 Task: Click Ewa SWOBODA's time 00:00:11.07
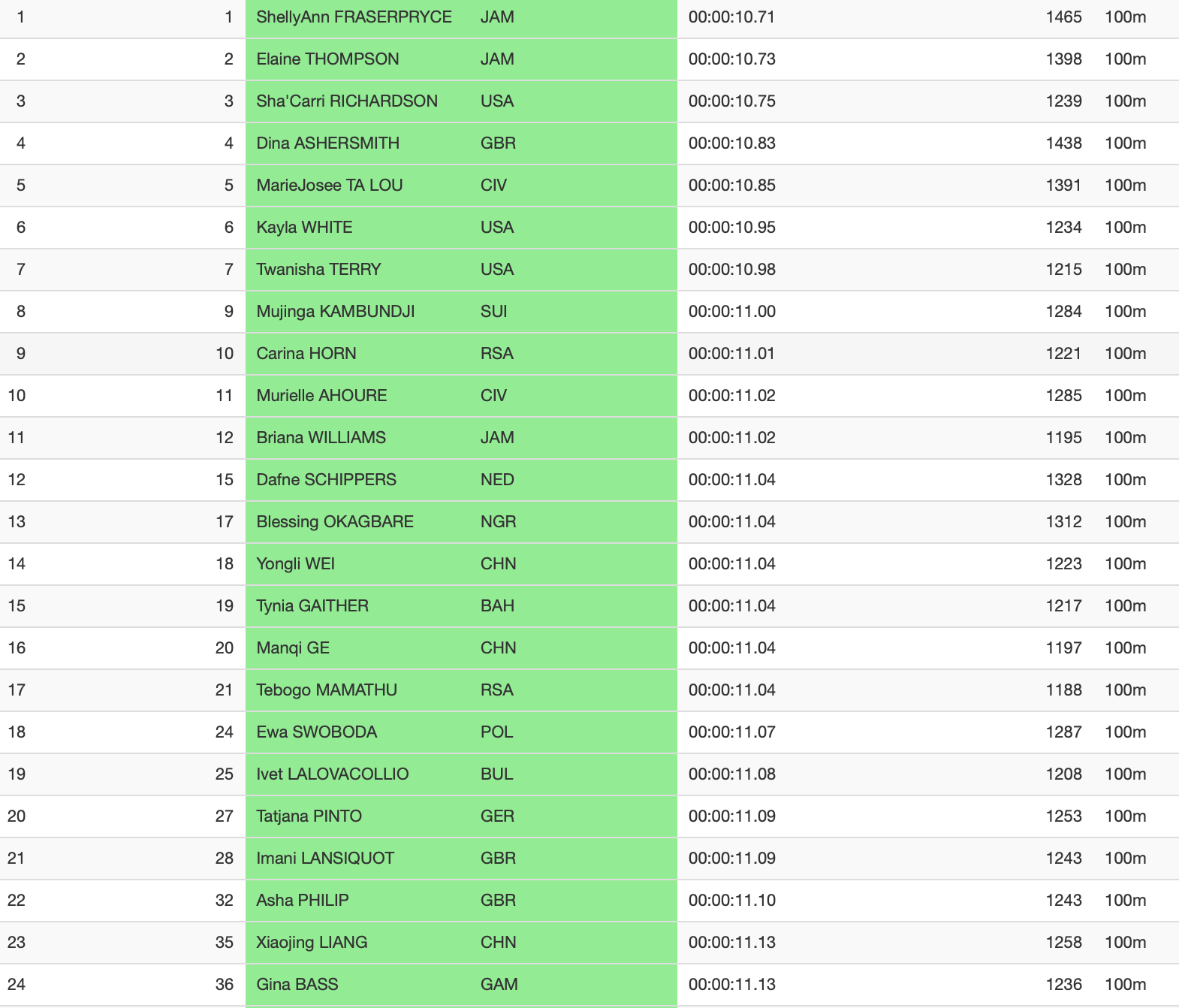pyautogui.click(x=731, y=732)
